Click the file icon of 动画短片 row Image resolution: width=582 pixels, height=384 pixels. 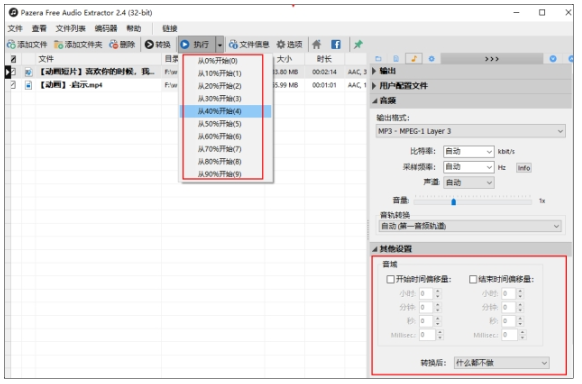click(29, 72)
